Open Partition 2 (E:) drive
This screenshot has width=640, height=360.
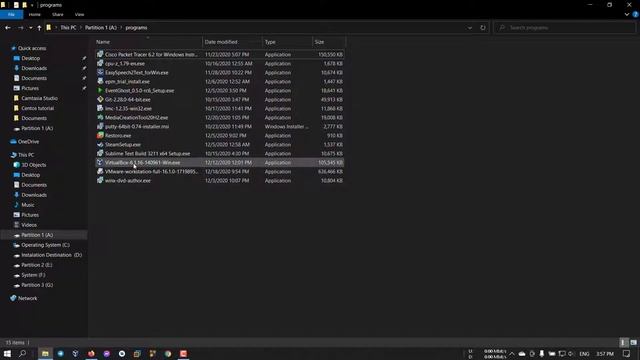click(x=37, y=265)
